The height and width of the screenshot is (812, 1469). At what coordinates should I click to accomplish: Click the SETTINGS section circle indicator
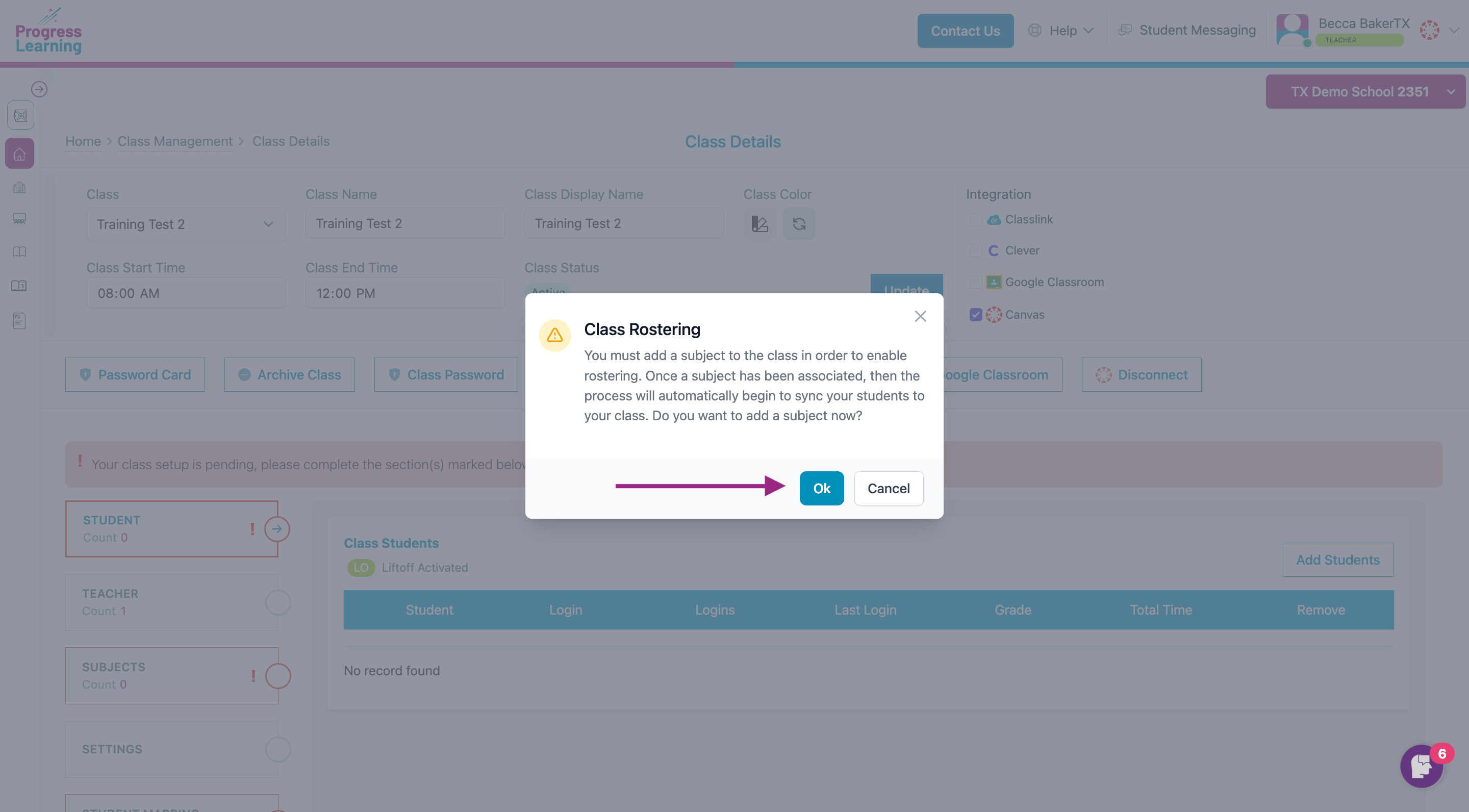point(278,749)
